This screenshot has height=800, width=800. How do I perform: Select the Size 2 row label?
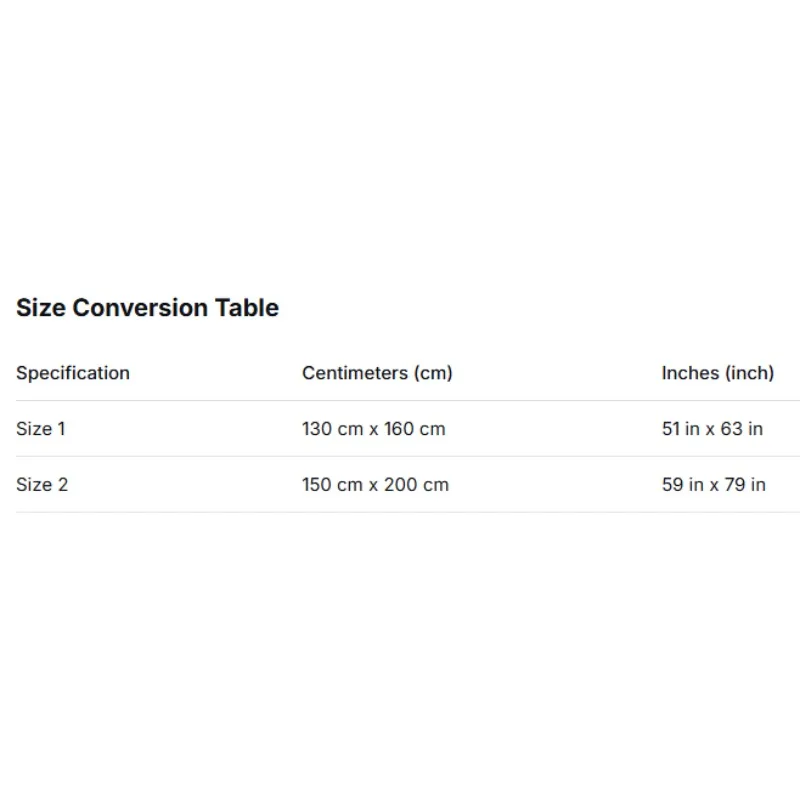pyautogui.click(x=42, y=485)
